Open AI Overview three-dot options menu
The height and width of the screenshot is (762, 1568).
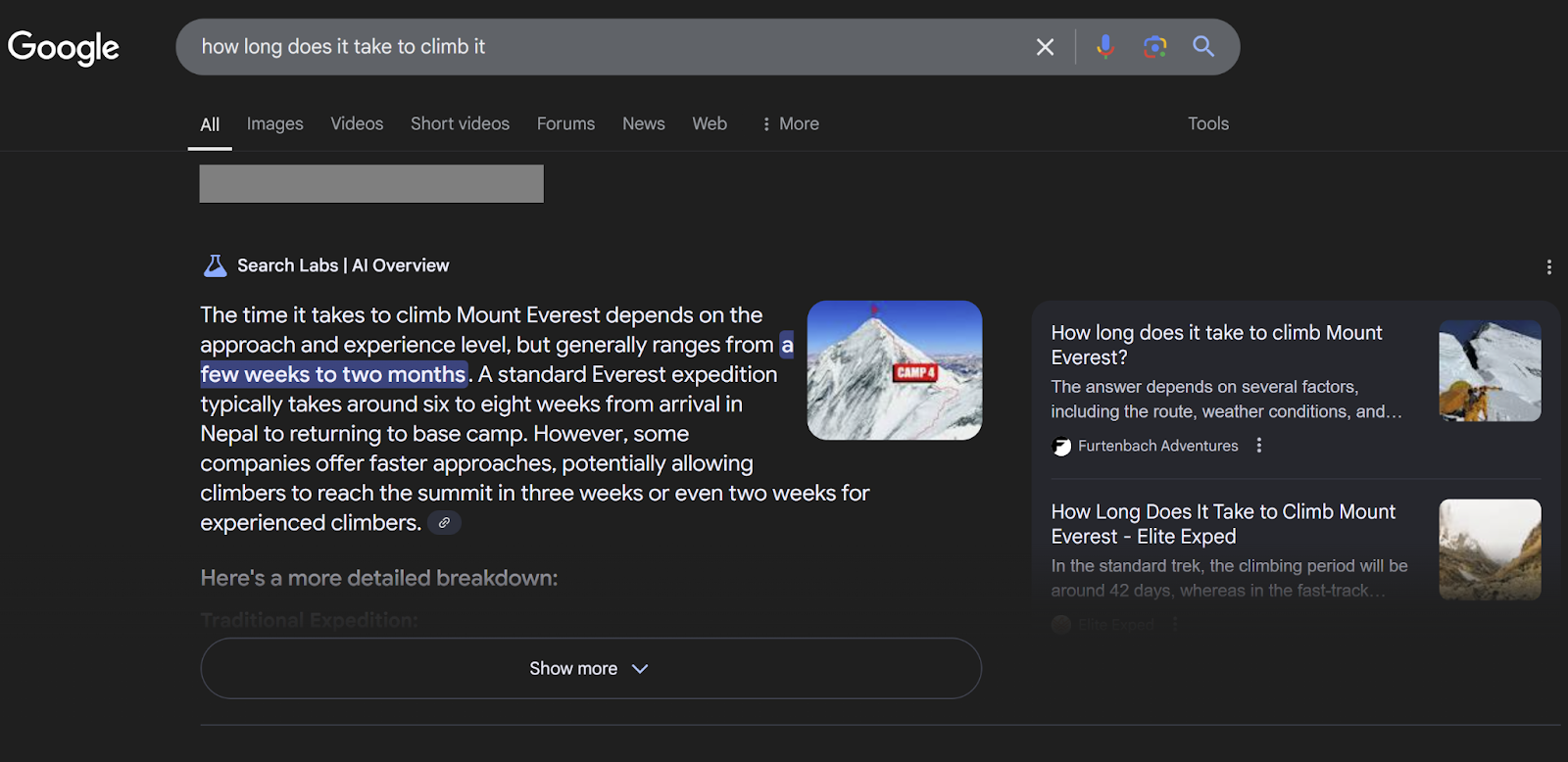(x=1548, y=266)
